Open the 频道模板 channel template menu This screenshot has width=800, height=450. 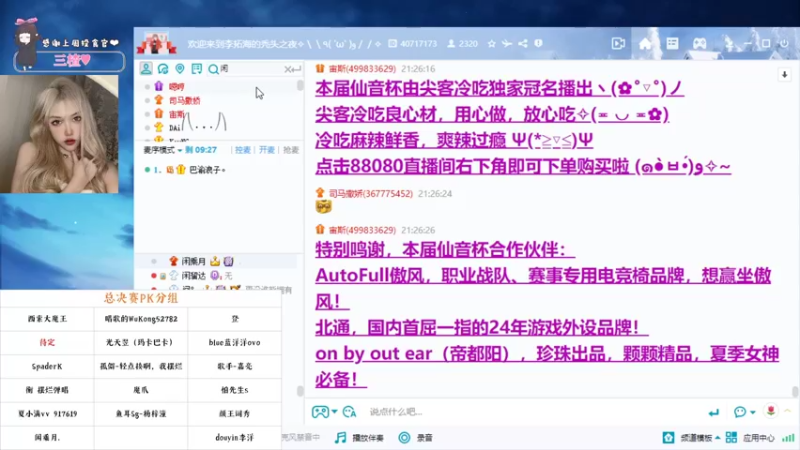pyautogui.click(x=691, y=438)
